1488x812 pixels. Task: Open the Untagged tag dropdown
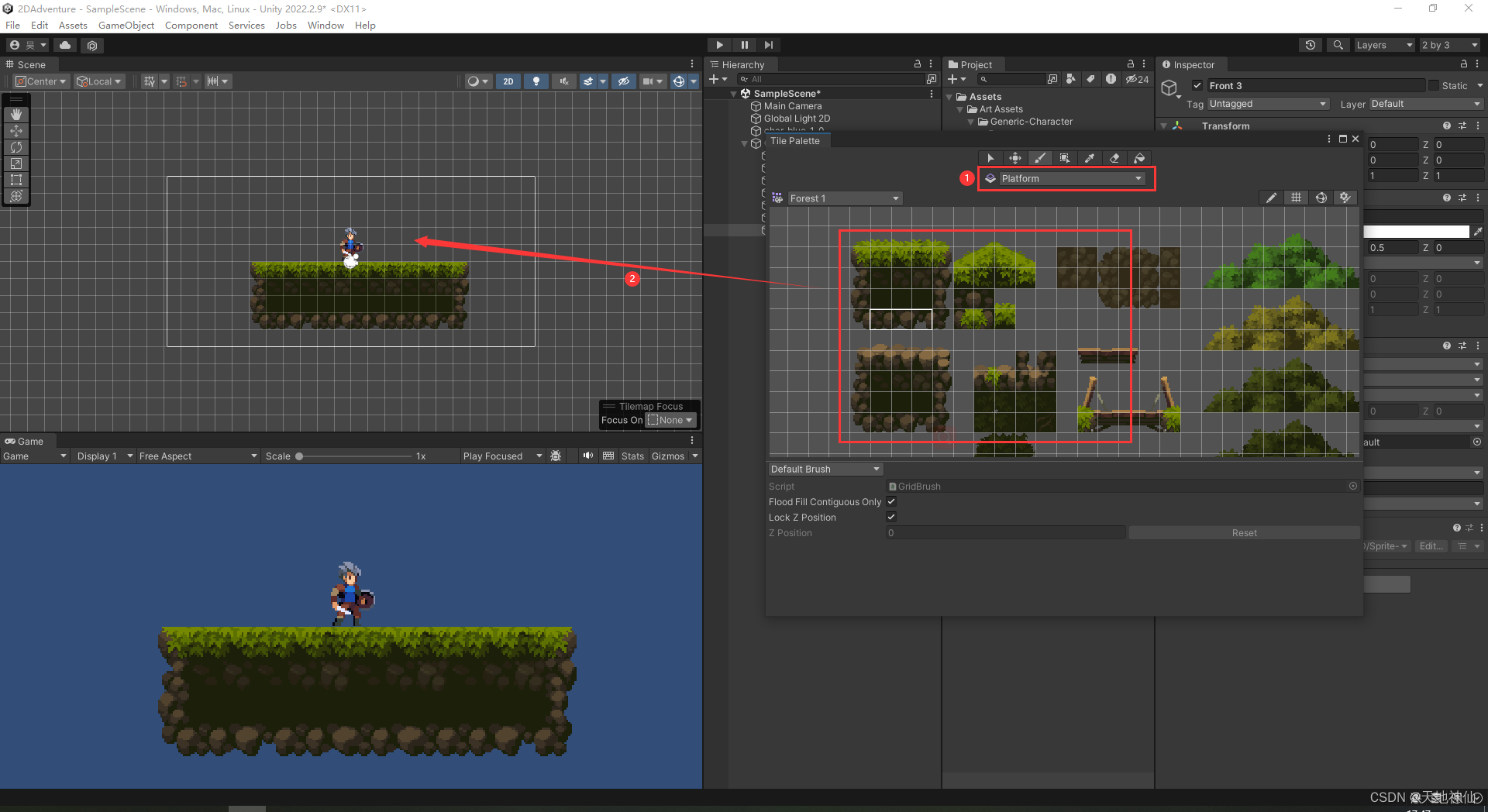tap(1268, 104)
